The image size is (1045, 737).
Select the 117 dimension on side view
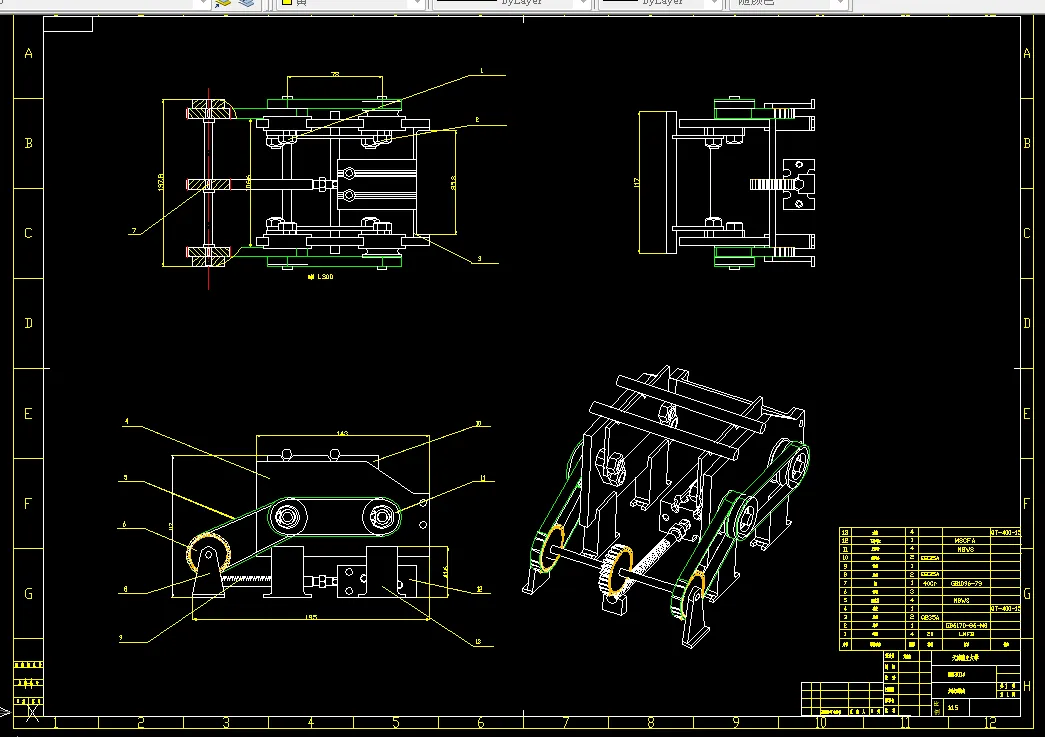(637, 182)
